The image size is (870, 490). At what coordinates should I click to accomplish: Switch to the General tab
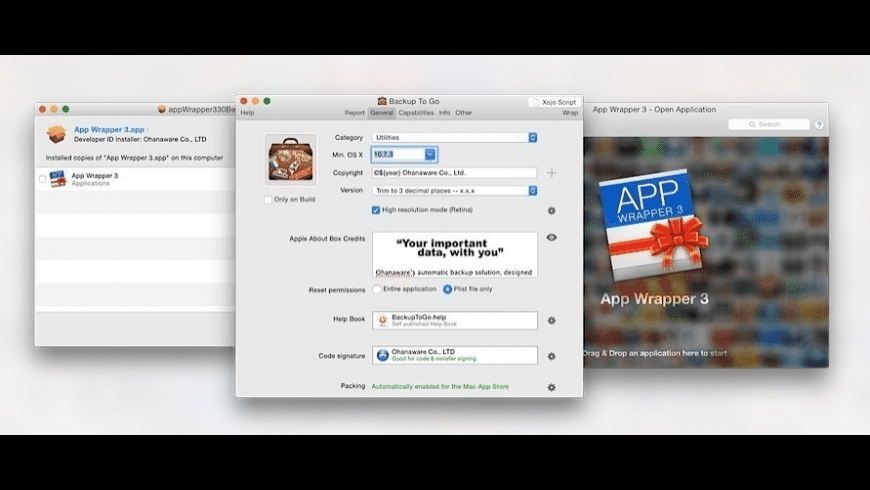click(382, 113)
